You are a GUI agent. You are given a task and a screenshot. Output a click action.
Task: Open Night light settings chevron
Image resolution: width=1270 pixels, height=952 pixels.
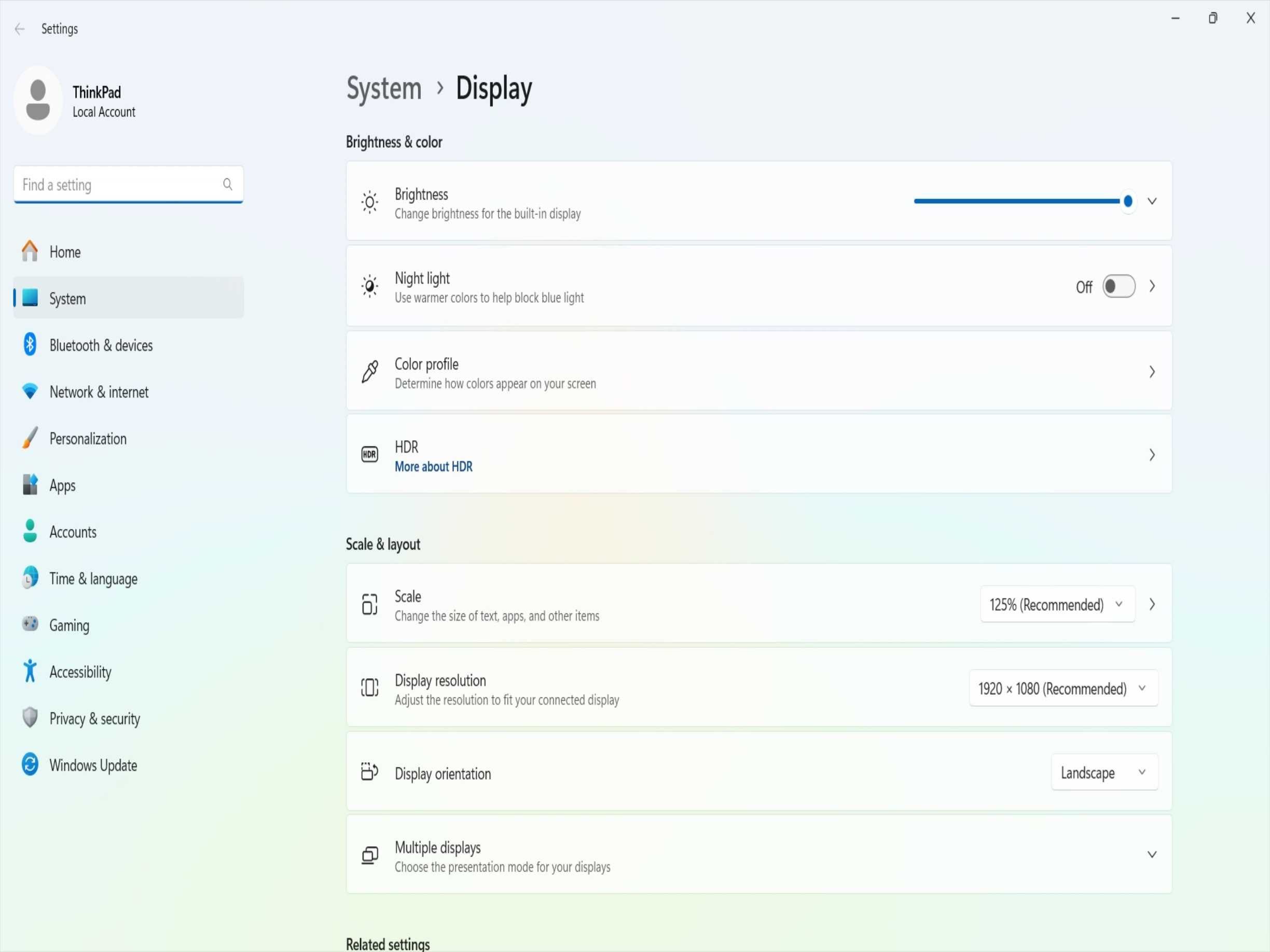click(1152, 286)
